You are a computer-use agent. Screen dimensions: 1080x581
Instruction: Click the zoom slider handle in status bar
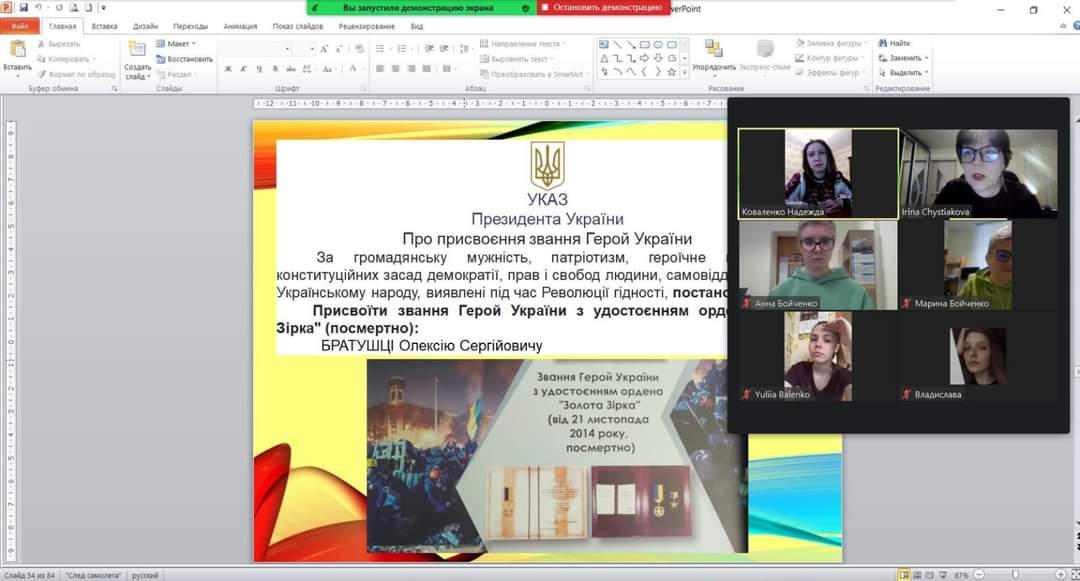tap(1014, 575)
